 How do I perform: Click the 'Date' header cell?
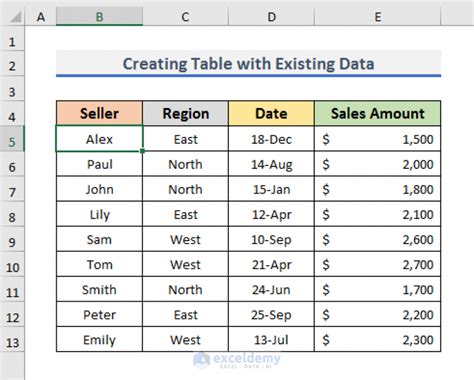click(271, 113)
